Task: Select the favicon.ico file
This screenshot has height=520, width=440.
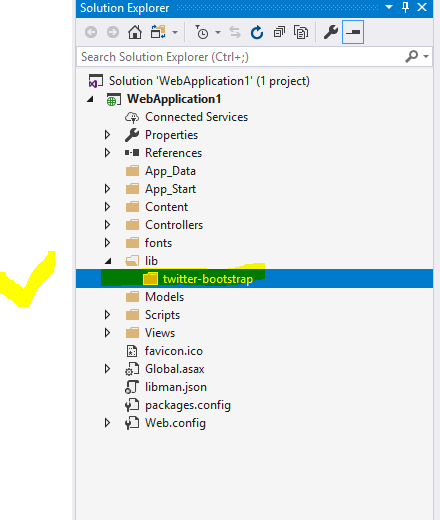Action: click(174, 351)
